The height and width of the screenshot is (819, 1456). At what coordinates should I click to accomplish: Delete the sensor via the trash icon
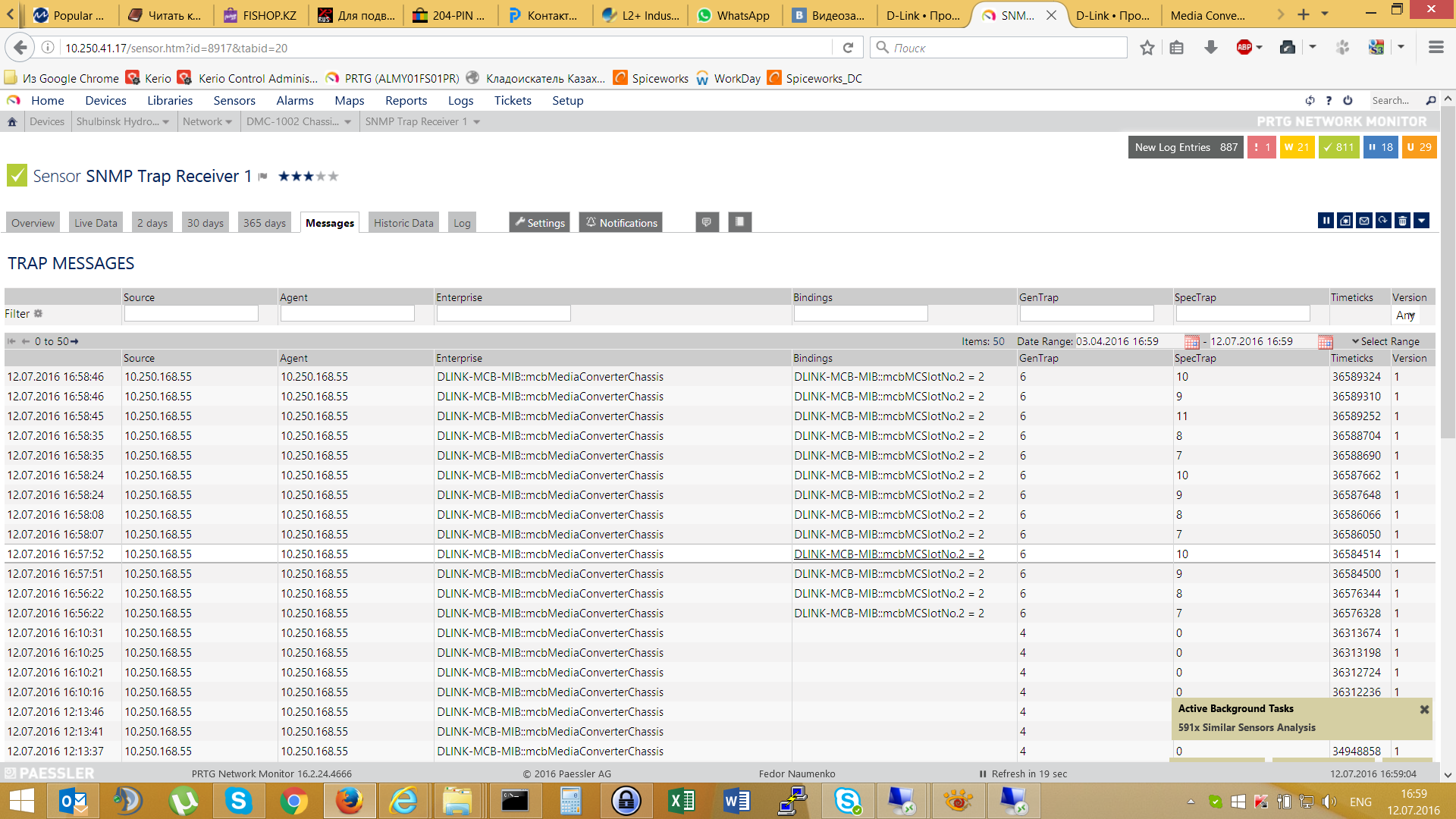point(1402,221)
